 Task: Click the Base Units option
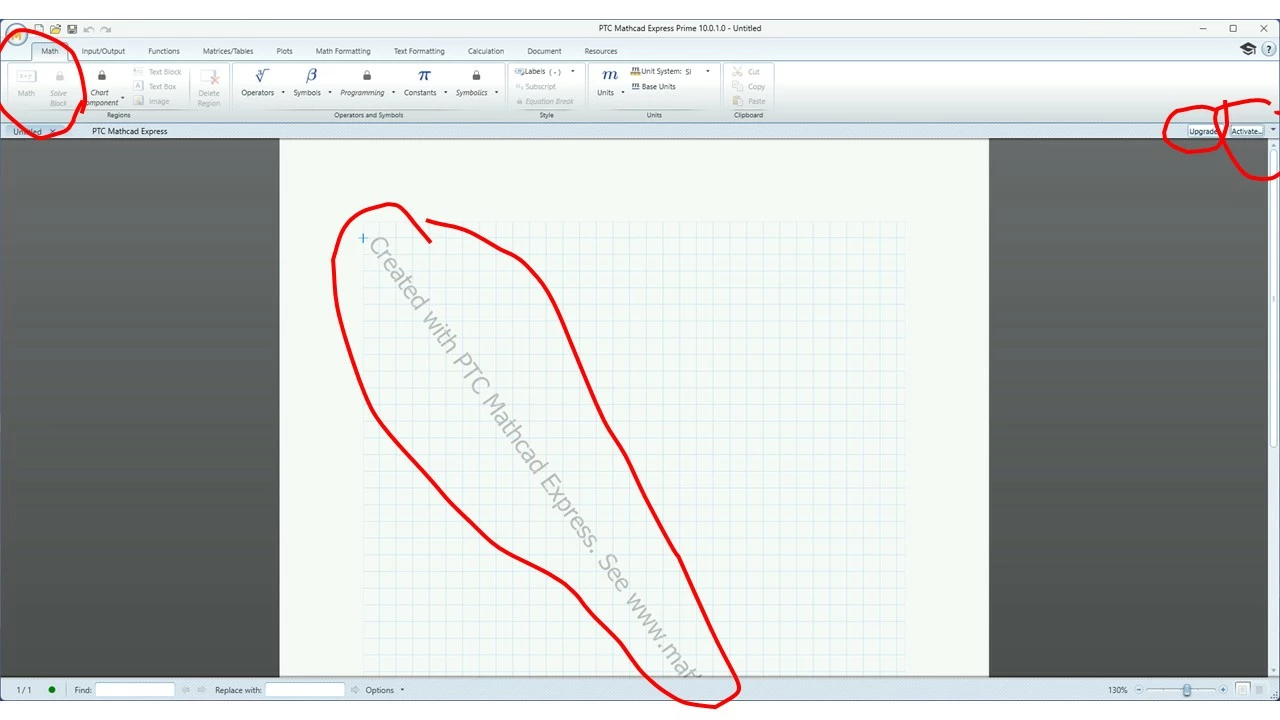(653, 87)
